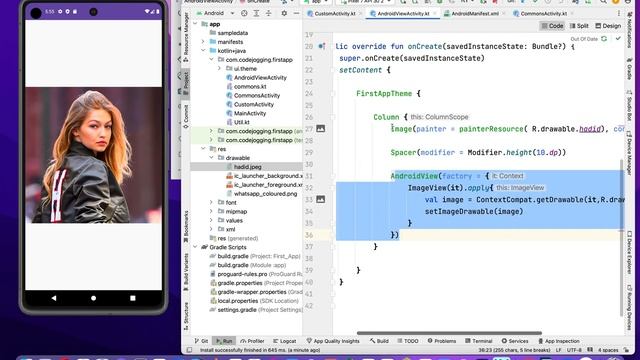The image size is (640, 360).
Task: Expand the values folder
Action: (211, 220)
